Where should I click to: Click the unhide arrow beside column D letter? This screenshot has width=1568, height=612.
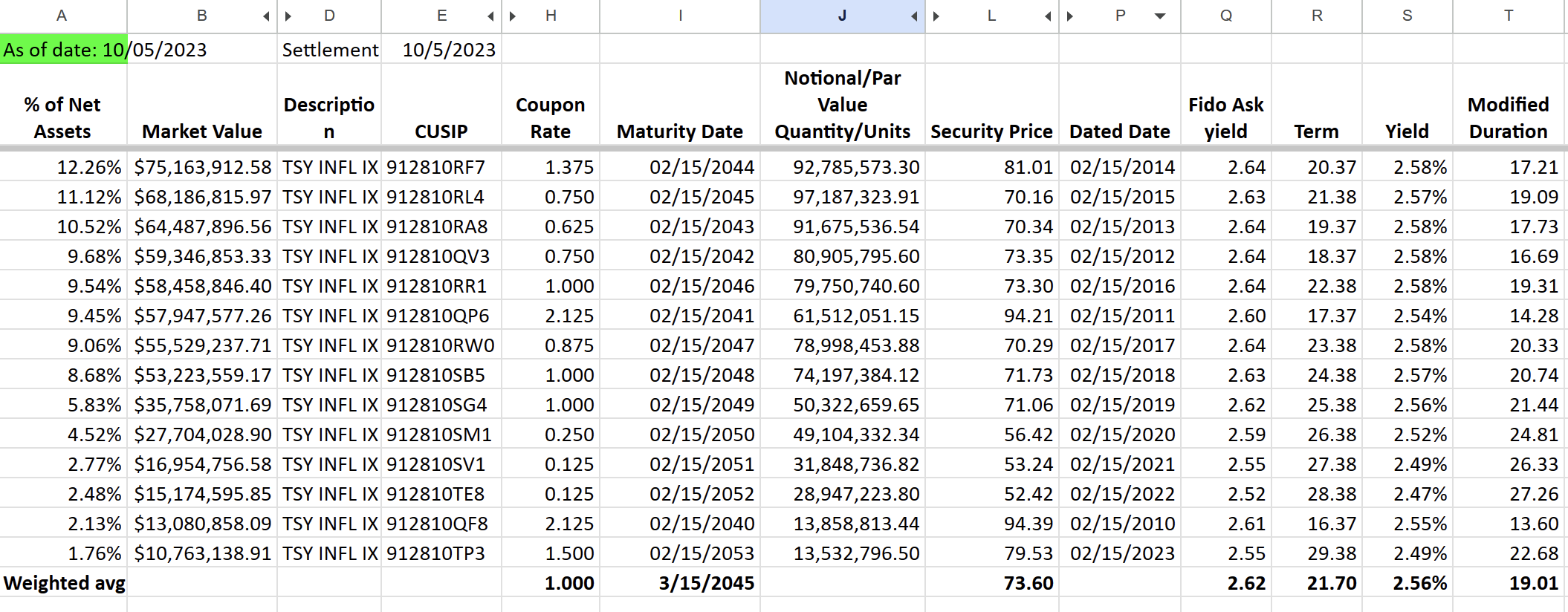[288, 16]
